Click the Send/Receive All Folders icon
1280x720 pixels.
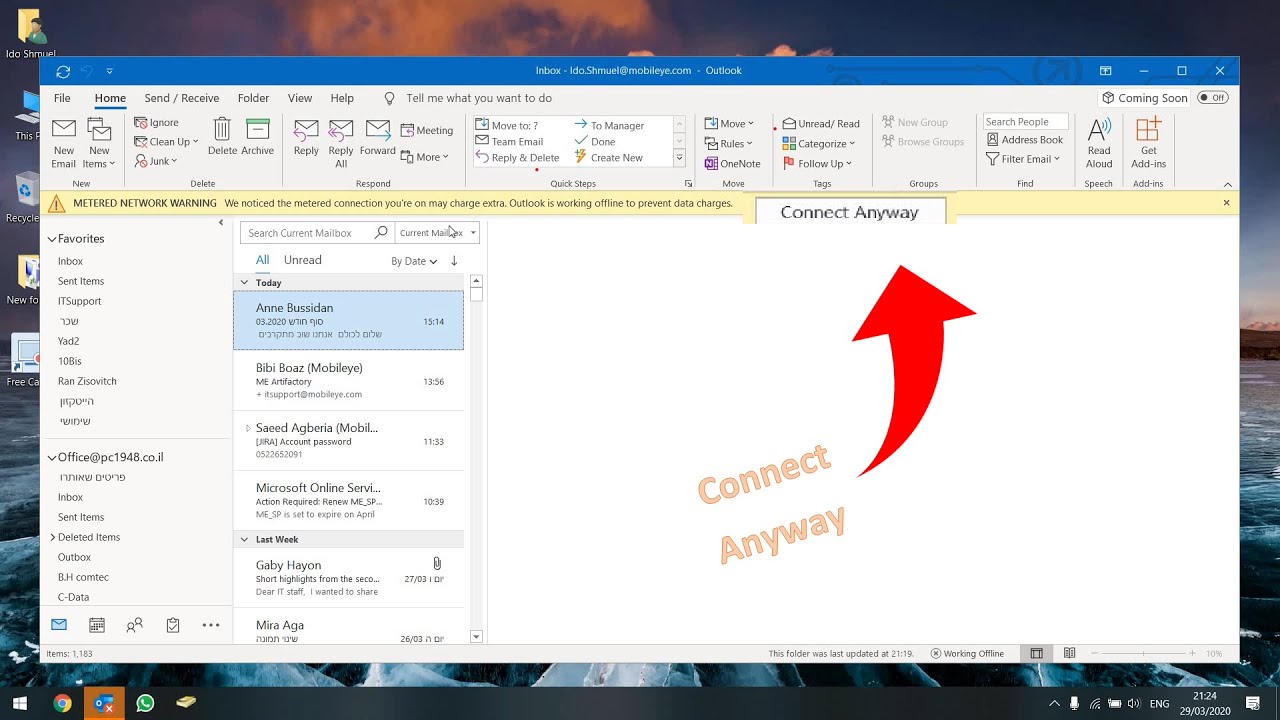point(63,71)
